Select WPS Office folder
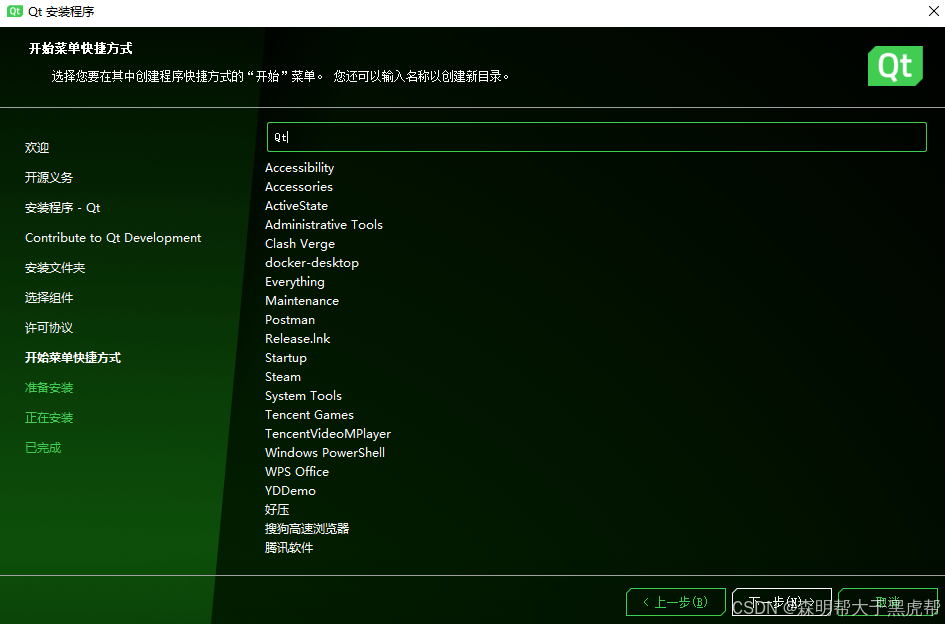 point(297,471)
